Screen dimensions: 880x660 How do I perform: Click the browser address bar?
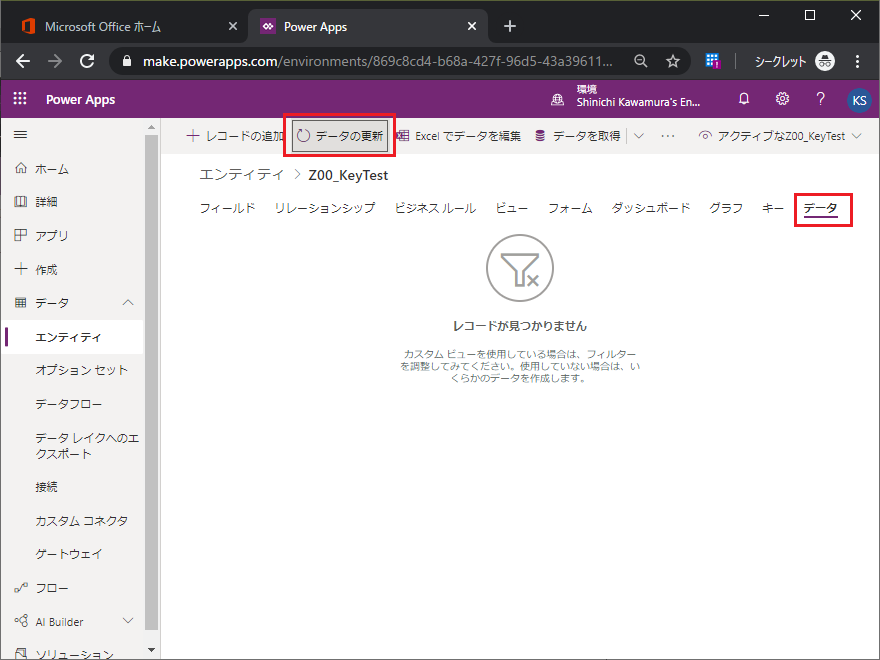(x=377, y=61)
